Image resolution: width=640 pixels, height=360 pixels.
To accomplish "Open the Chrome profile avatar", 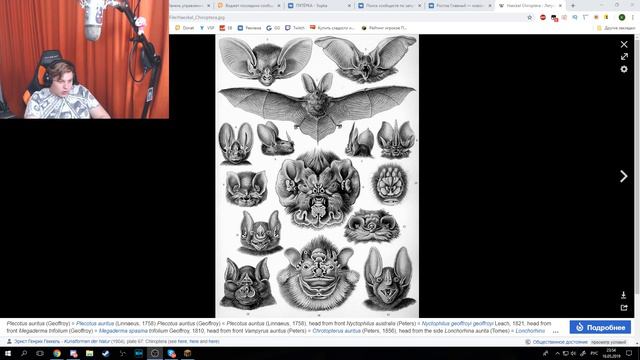I will pos(622,18).
